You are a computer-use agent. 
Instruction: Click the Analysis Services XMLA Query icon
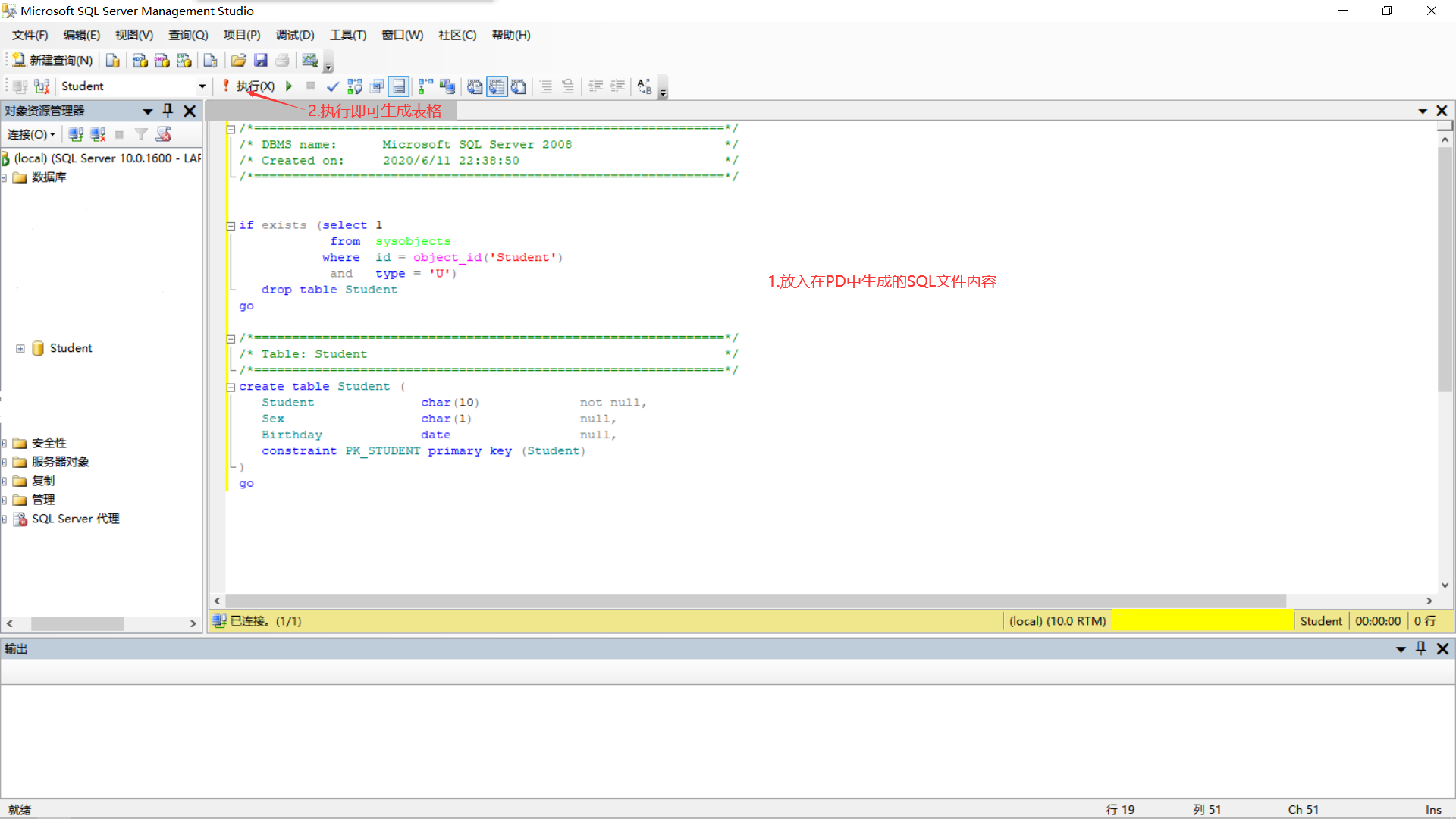pyautogui.click(x=184, y=61)
